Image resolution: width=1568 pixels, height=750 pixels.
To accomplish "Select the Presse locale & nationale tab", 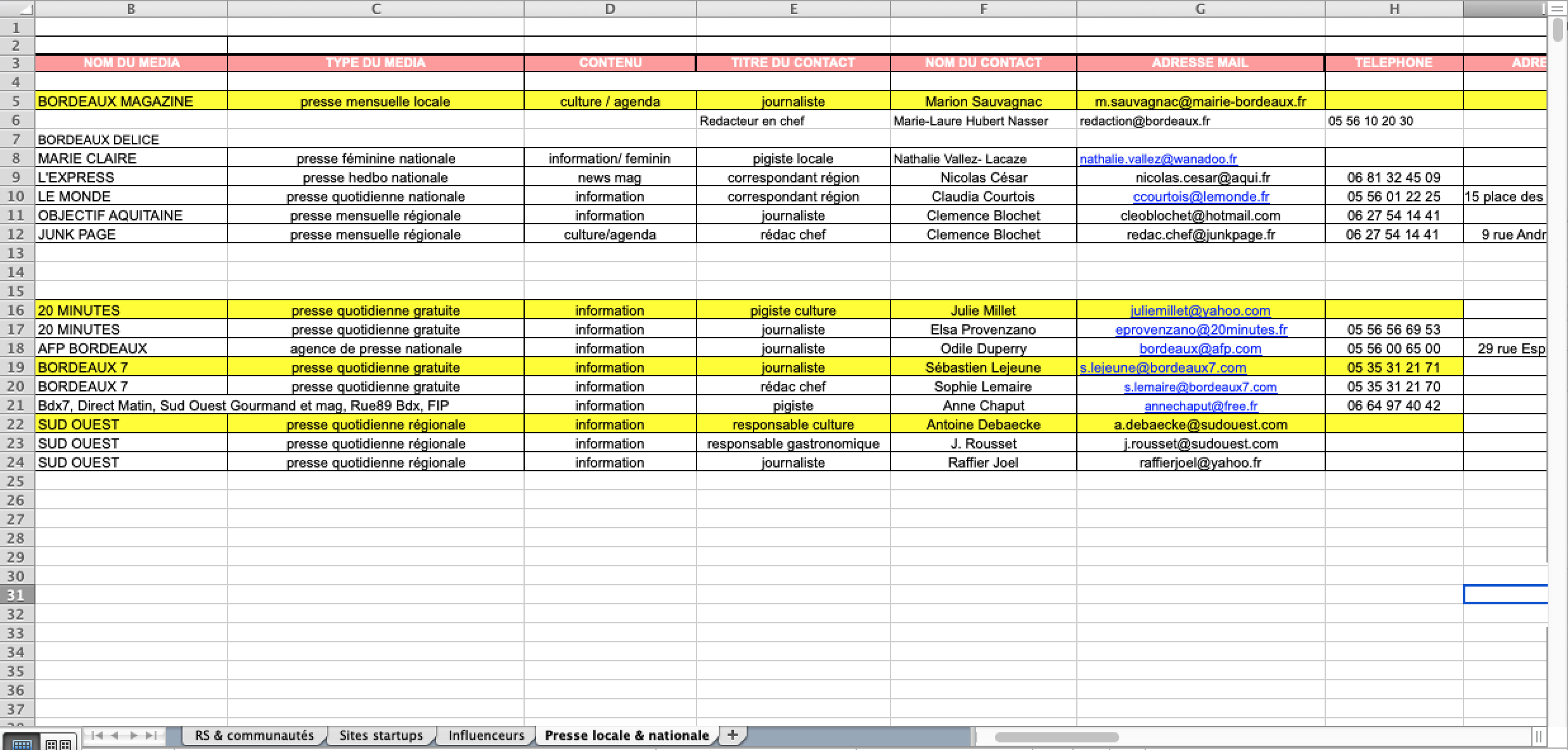I will point(627,735).
